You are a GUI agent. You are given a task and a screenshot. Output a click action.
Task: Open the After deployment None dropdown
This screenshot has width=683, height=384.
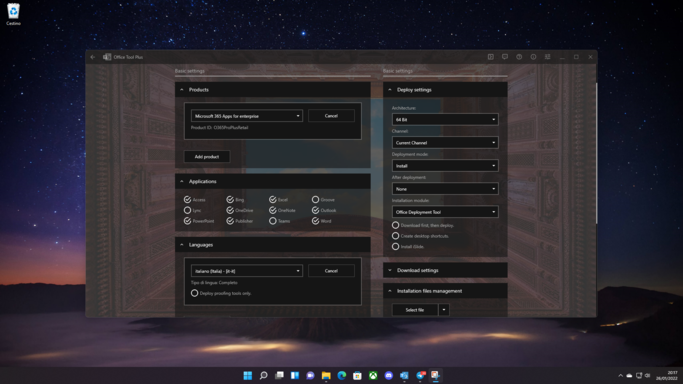click(x=445, y=189)
